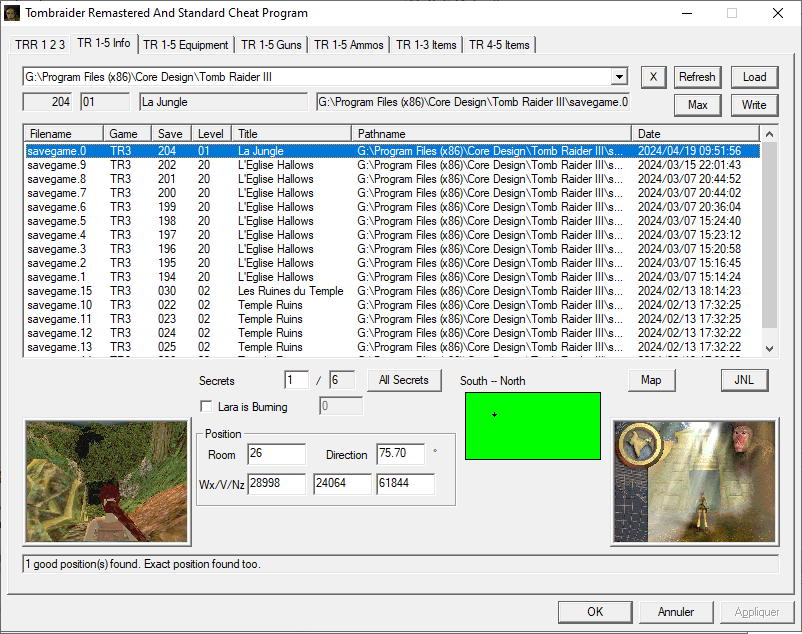Select the savegame.4 row
This screenshot has width=802, height=634.
point(392,235)
